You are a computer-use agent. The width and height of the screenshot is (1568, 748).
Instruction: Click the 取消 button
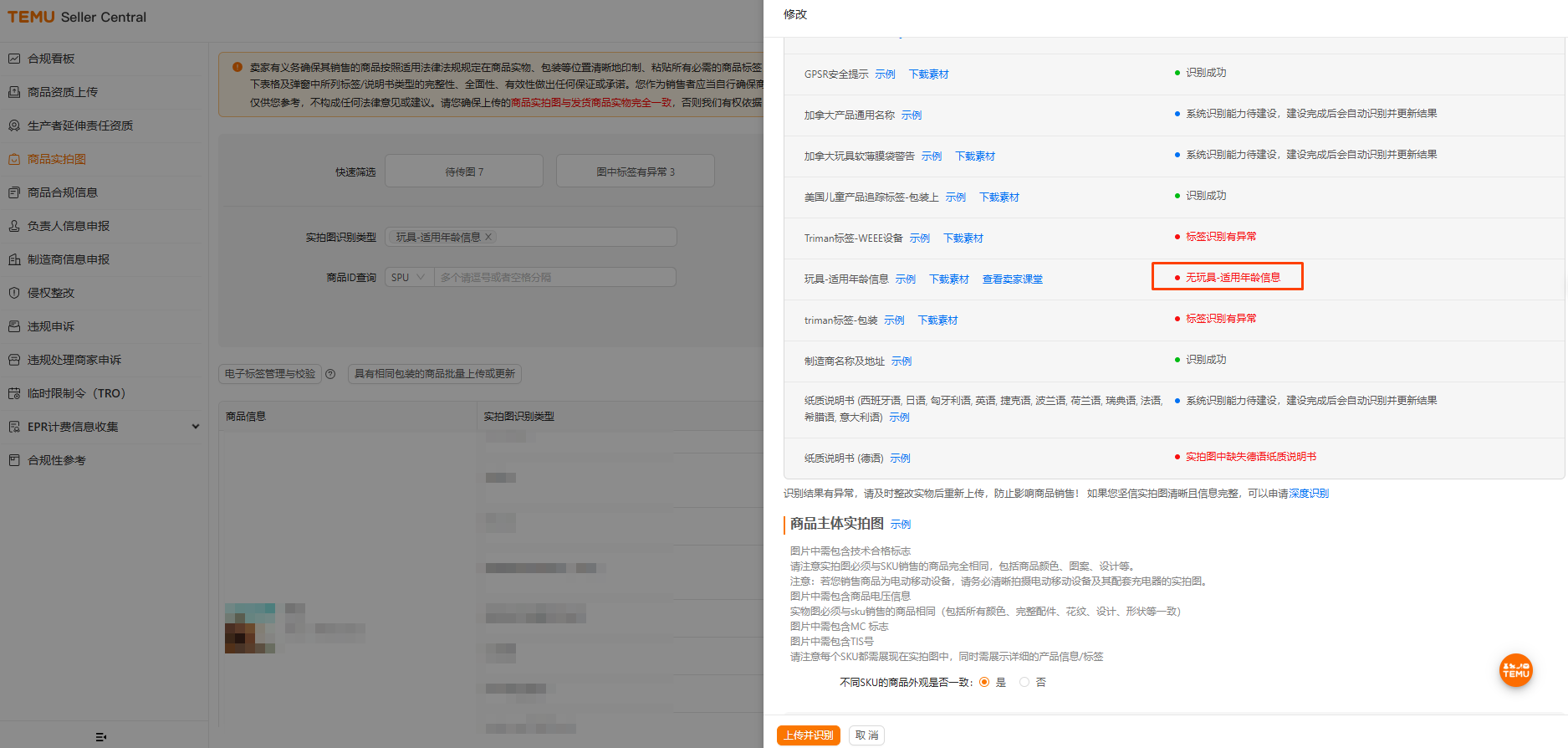pos(866,735)
